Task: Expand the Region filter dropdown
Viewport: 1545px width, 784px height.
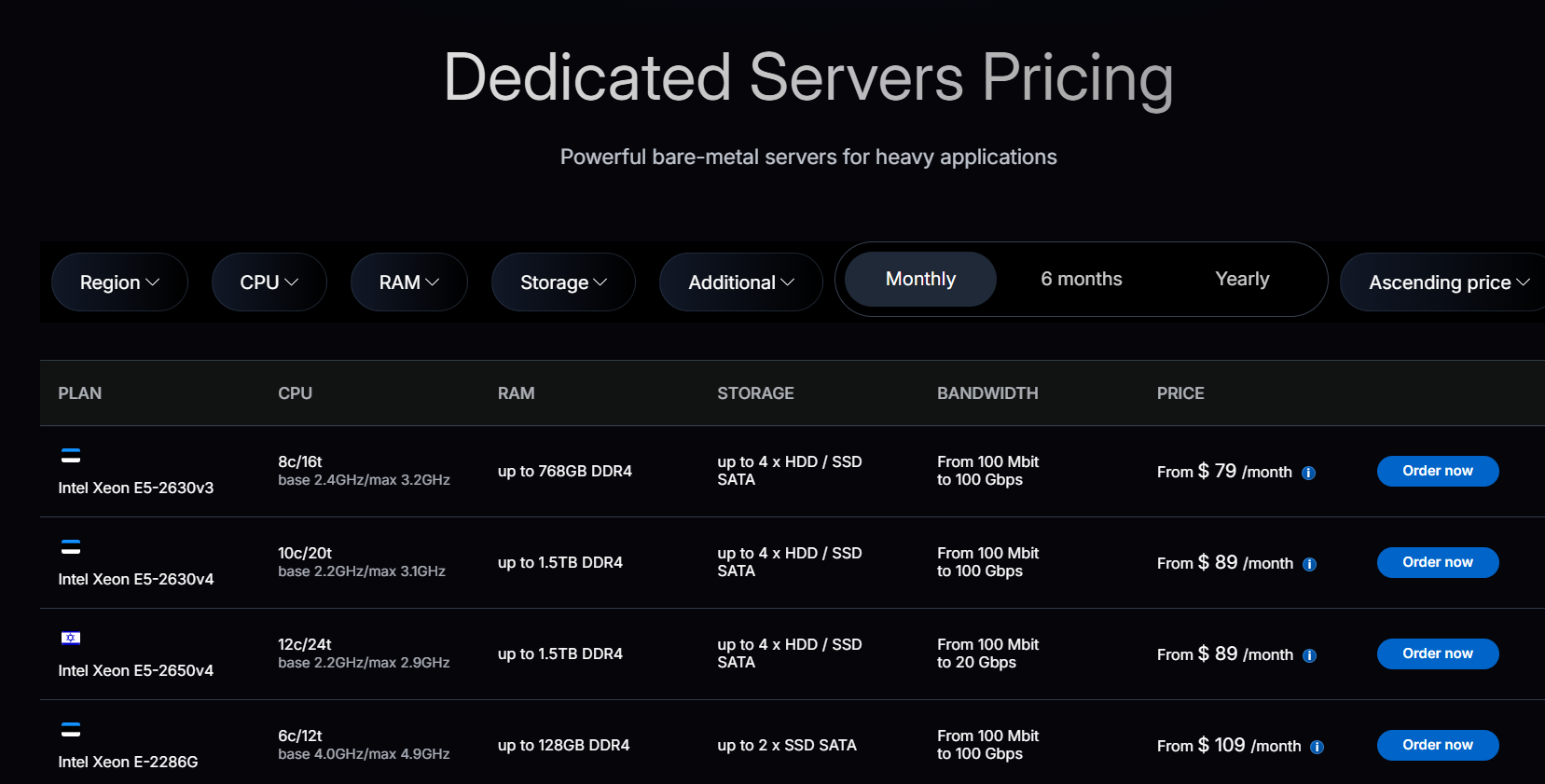Action: (x=119, y=282)
